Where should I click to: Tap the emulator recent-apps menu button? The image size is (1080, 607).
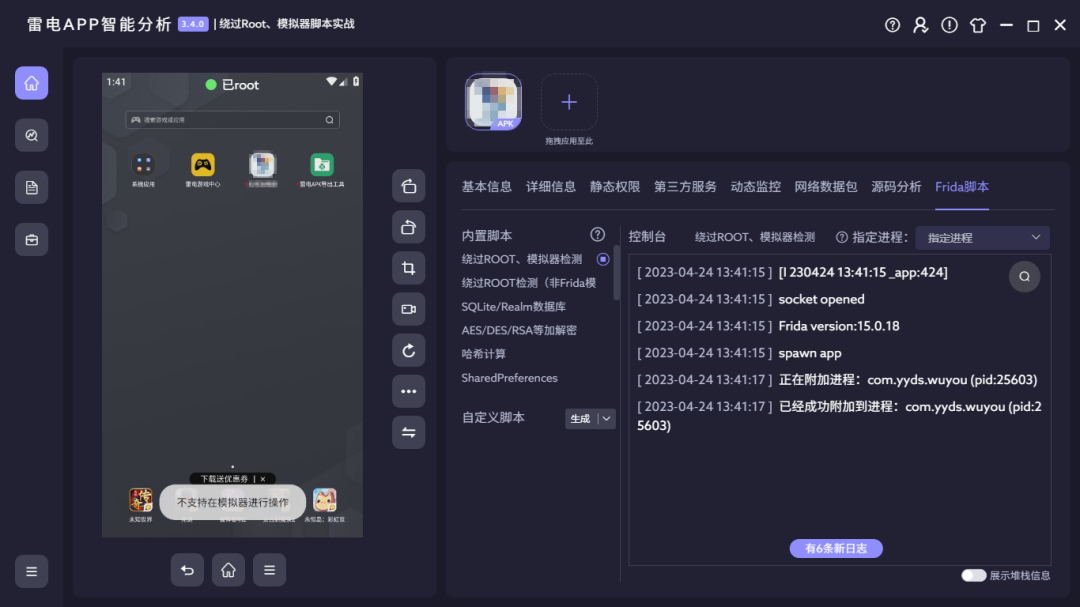coord(269,570)
